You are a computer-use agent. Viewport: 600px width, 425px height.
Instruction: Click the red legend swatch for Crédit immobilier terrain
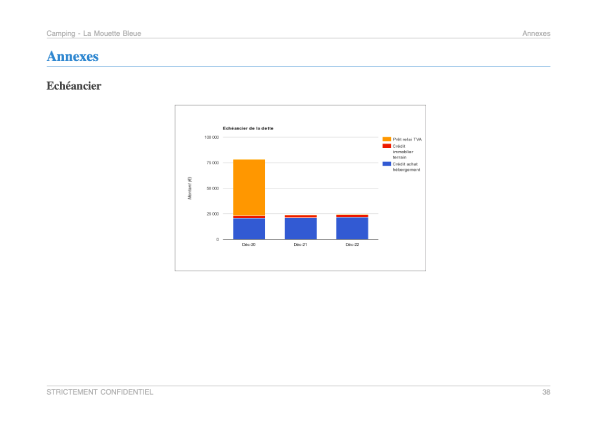pos(386,146)
